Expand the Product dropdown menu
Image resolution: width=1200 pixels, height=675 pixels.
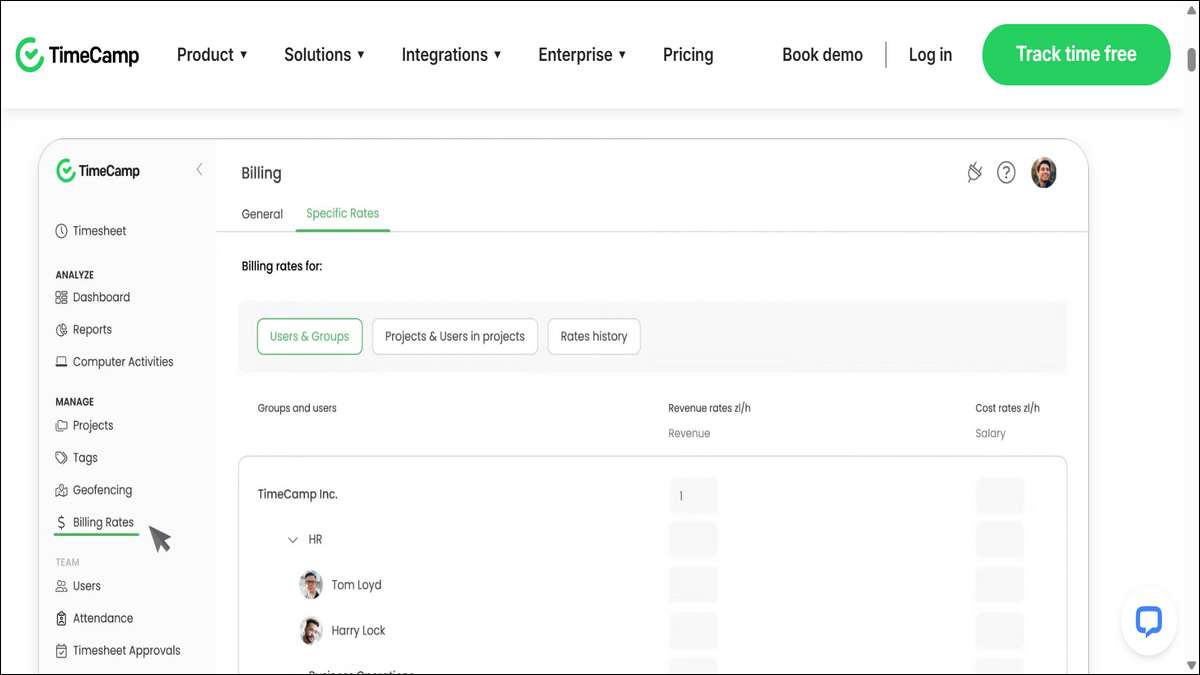[x=212, y=55]
